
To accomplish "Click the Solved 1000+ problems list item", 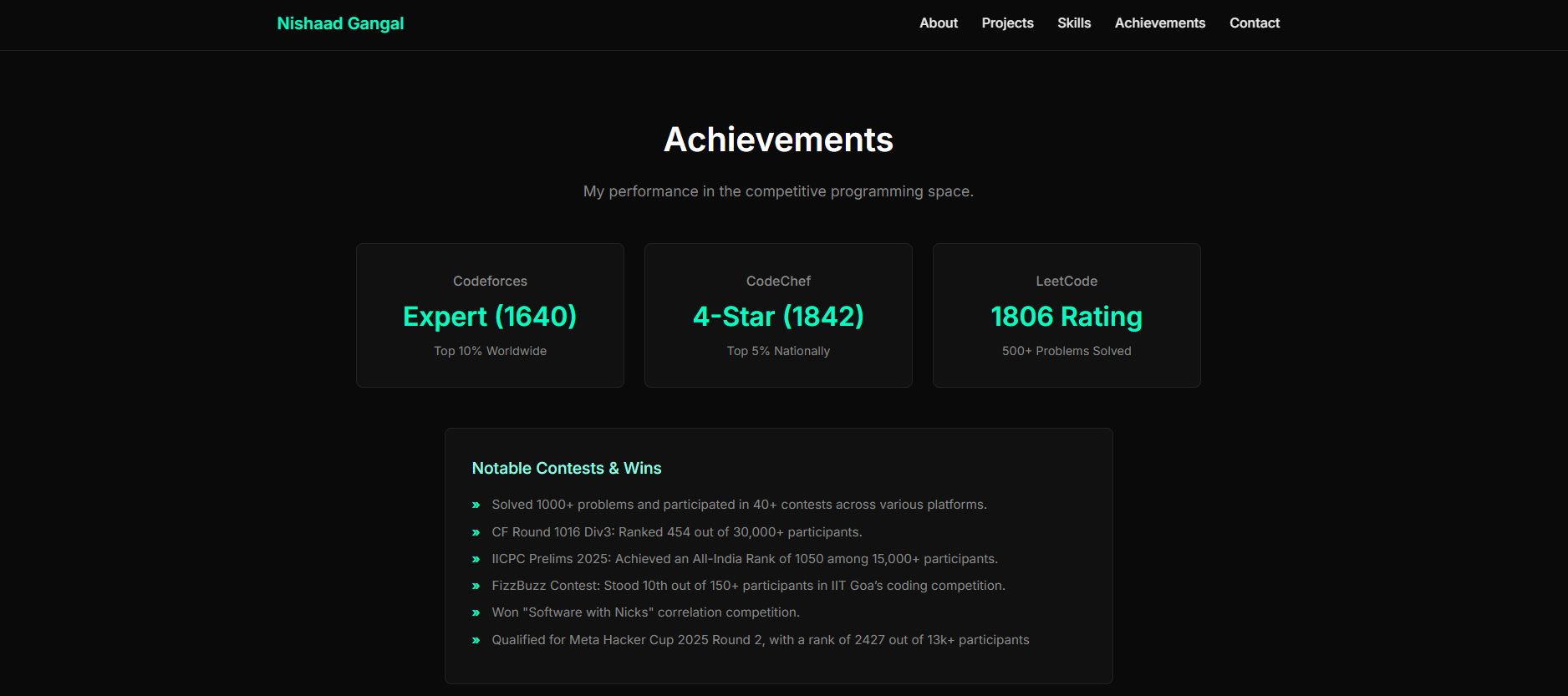I will point(739,505).
